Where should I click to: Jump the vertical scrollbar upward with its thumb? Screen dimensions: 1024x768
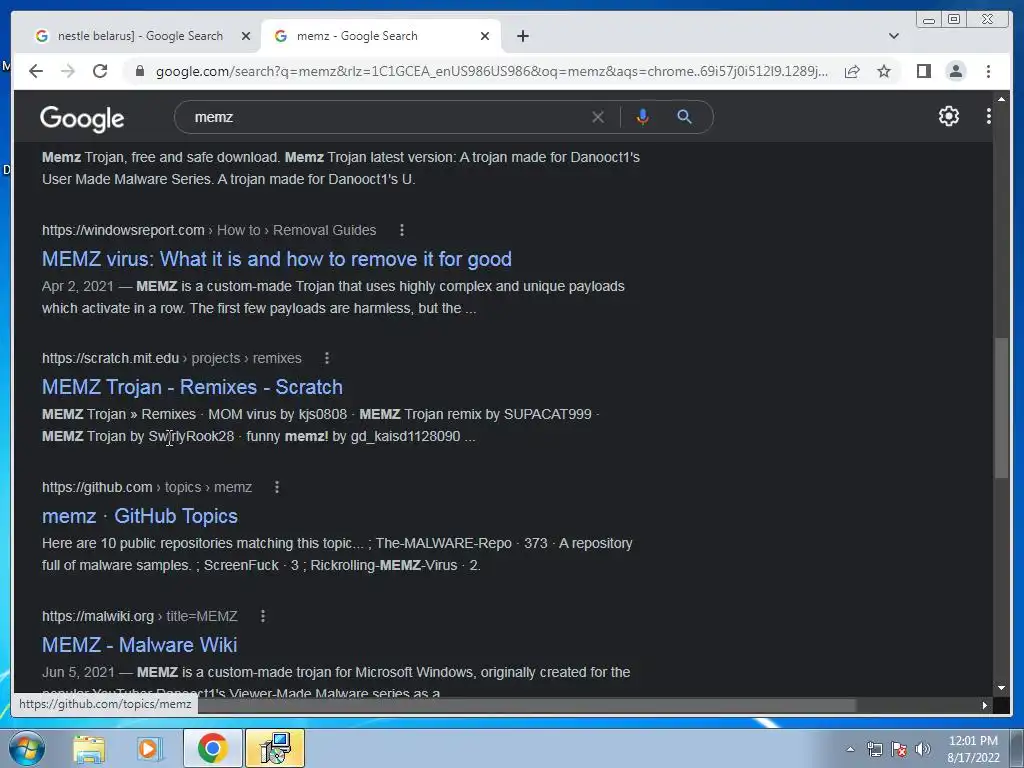1001,408
